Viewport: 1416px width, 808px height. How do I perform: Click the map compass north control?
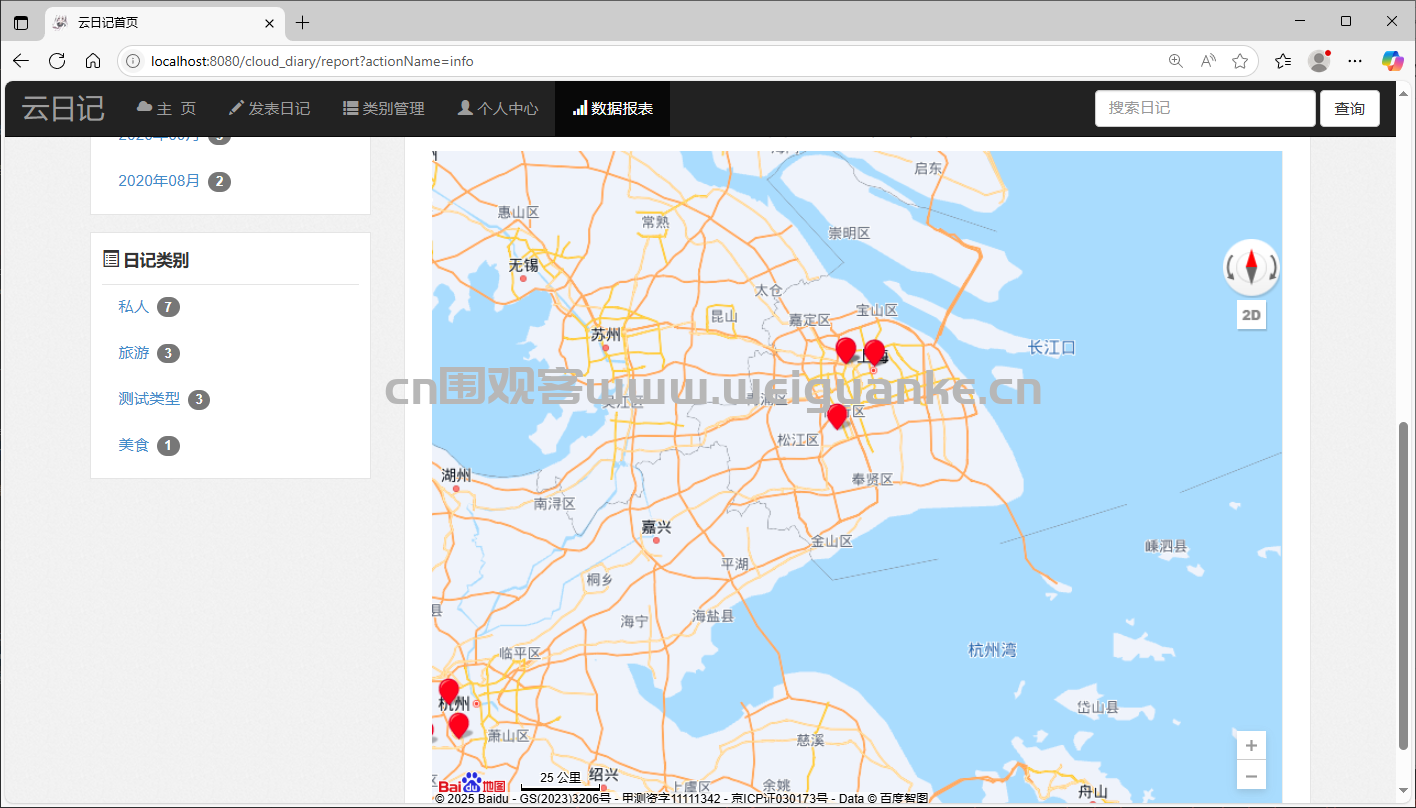[1251, 267]
